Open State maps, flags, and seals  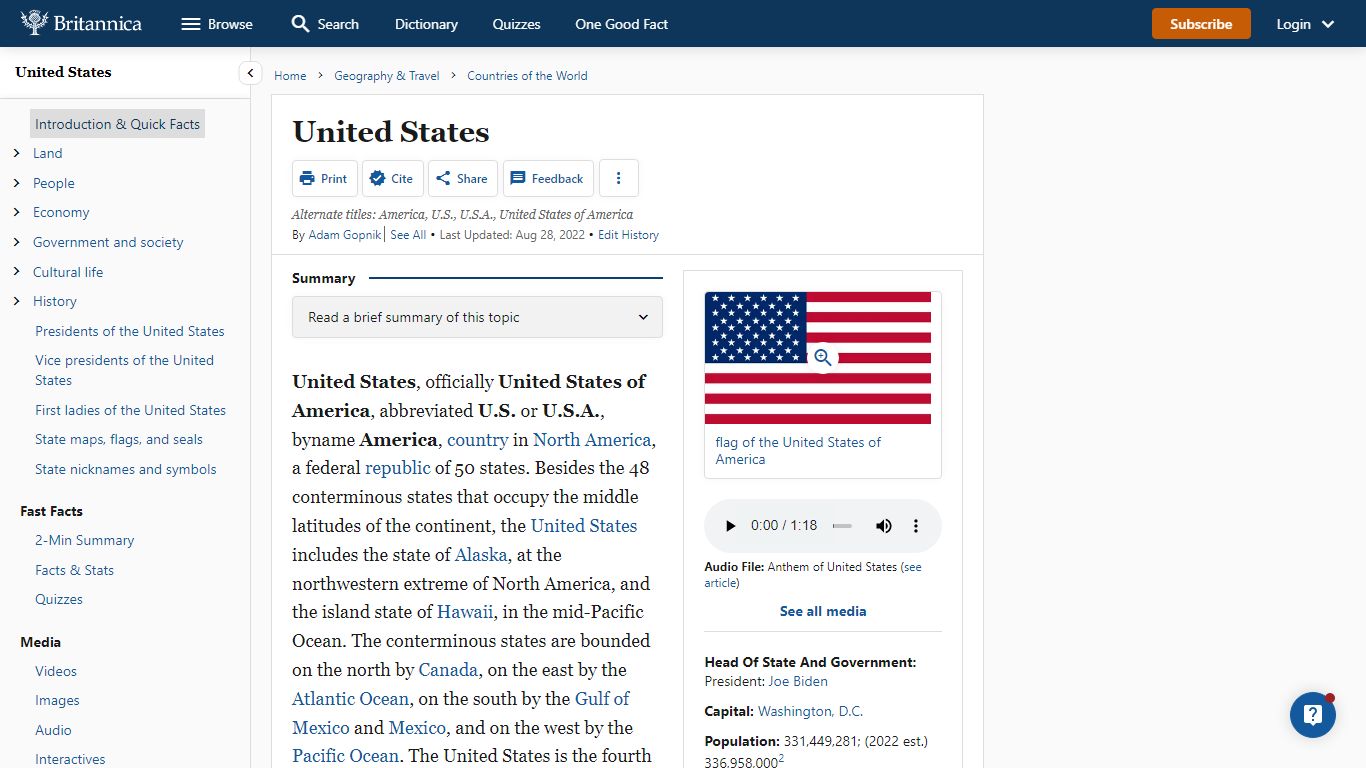point(119,439)
